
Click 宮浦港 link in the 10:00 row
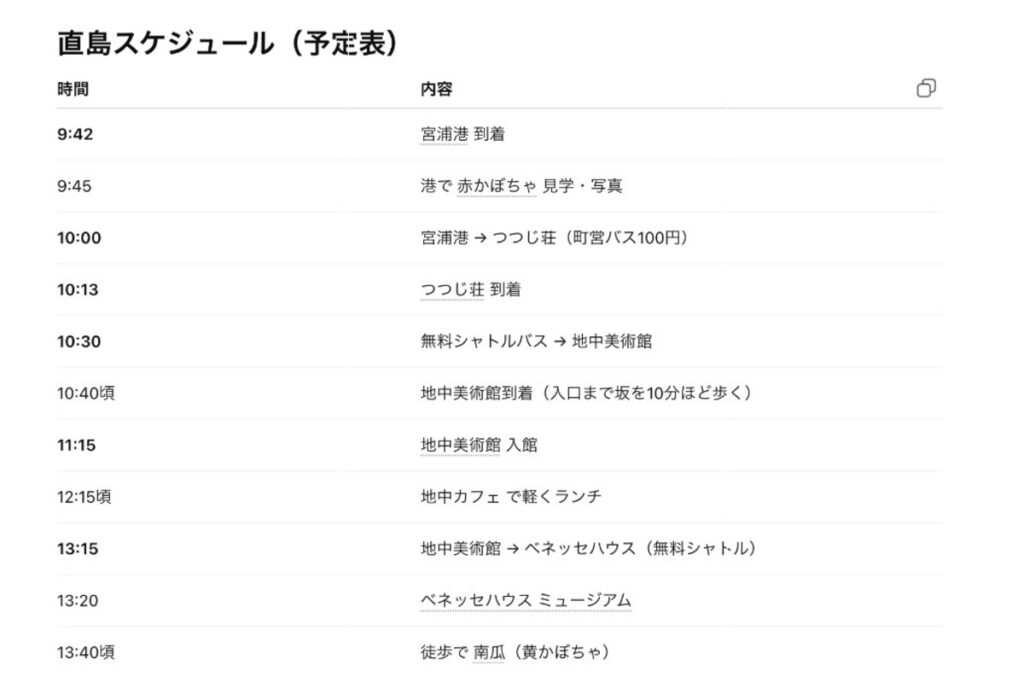pos(444,238)
